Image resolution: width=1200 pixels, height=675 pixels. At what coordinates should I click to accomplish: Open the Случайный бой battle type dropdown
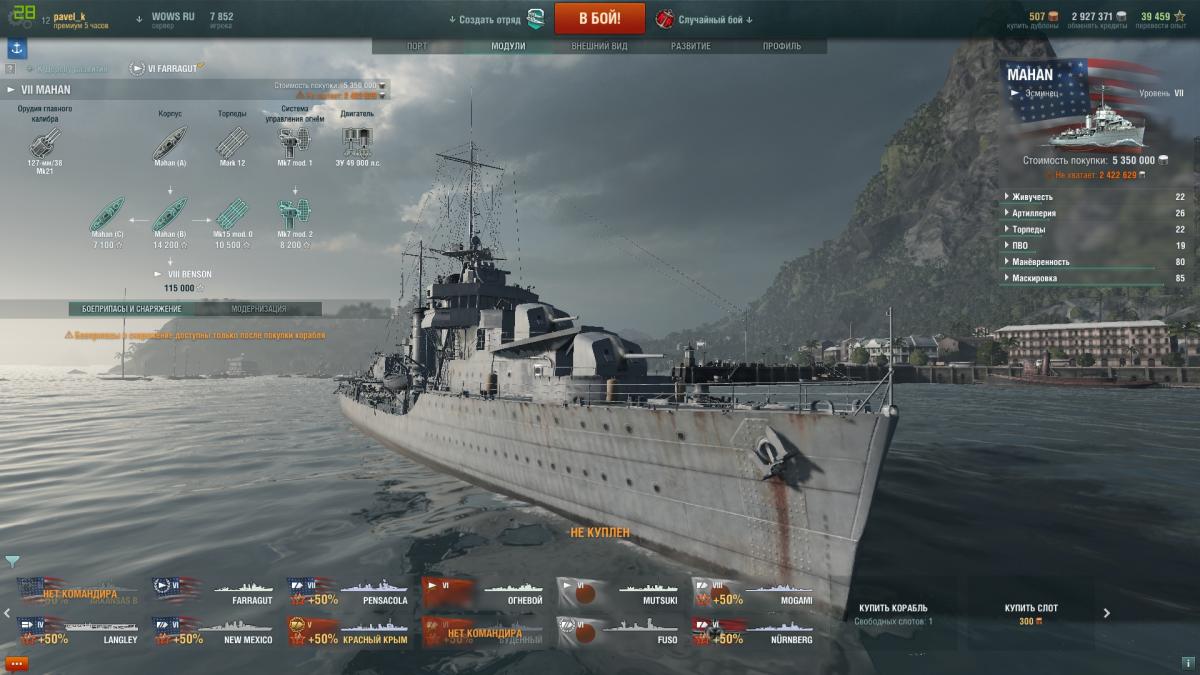[704, 19]
